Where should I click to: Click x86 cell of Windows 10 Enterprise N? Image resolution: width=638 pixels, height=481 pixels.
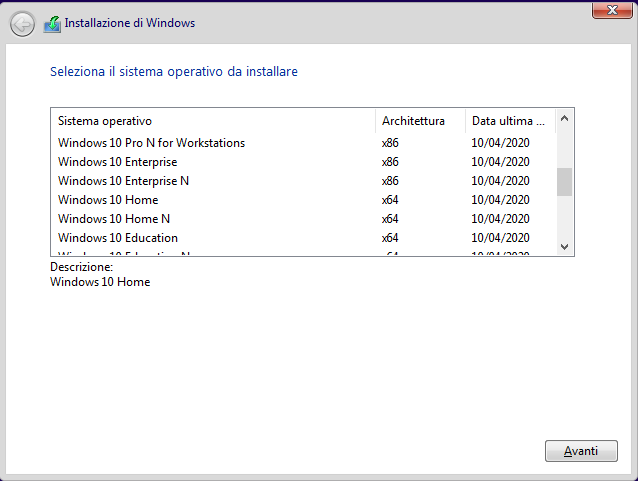(390, 181)
